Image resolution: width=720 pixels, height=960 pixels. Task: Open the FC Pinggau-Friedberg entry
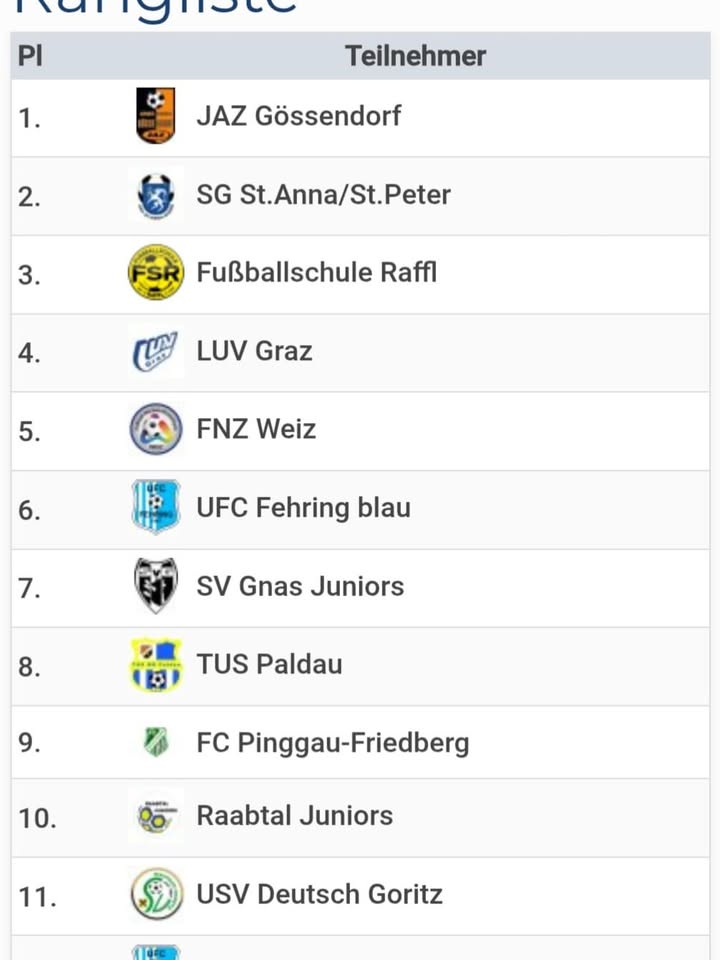[332, 743]
